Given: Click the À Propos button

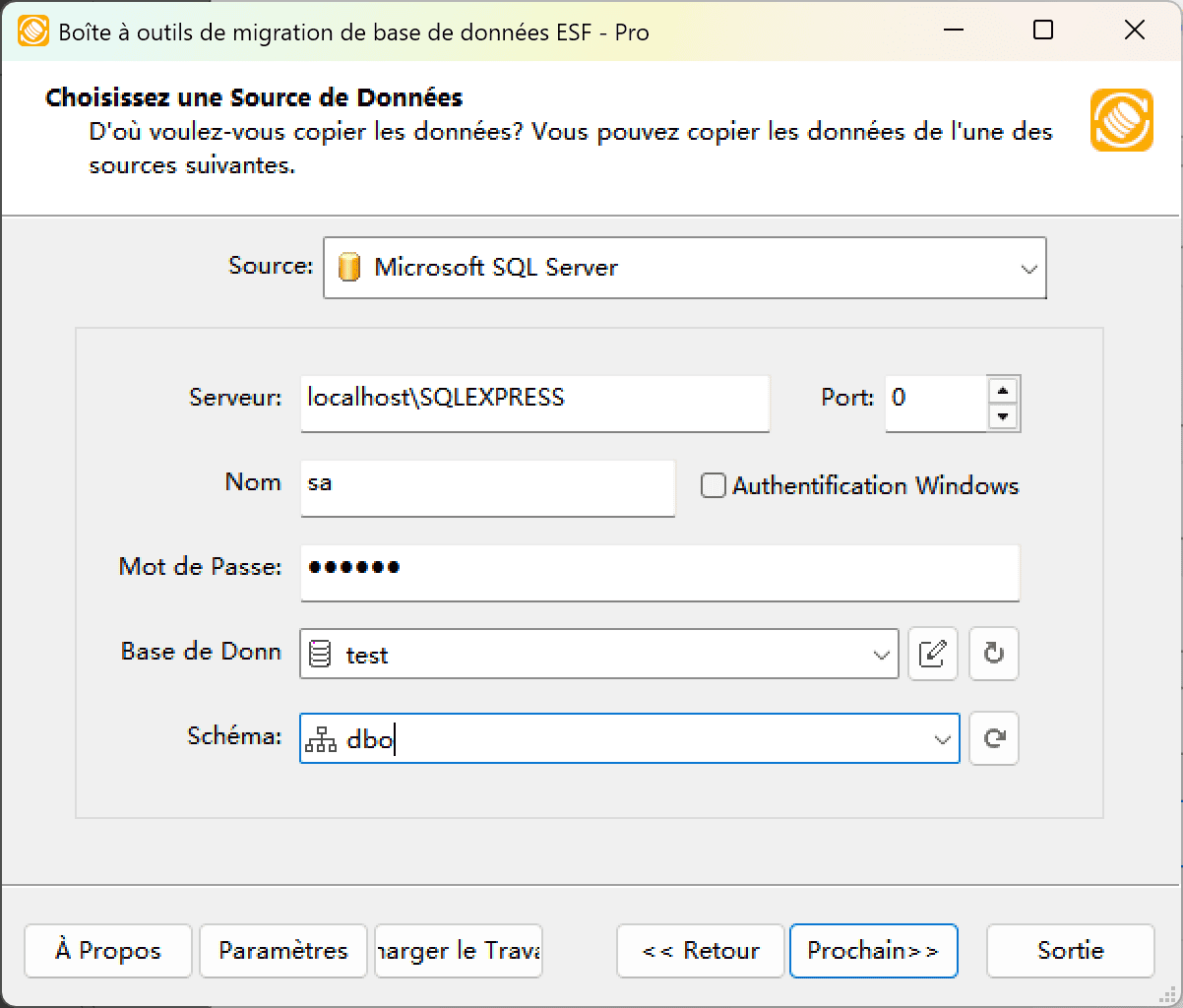Looking at the screenshot, I should 107,951.
